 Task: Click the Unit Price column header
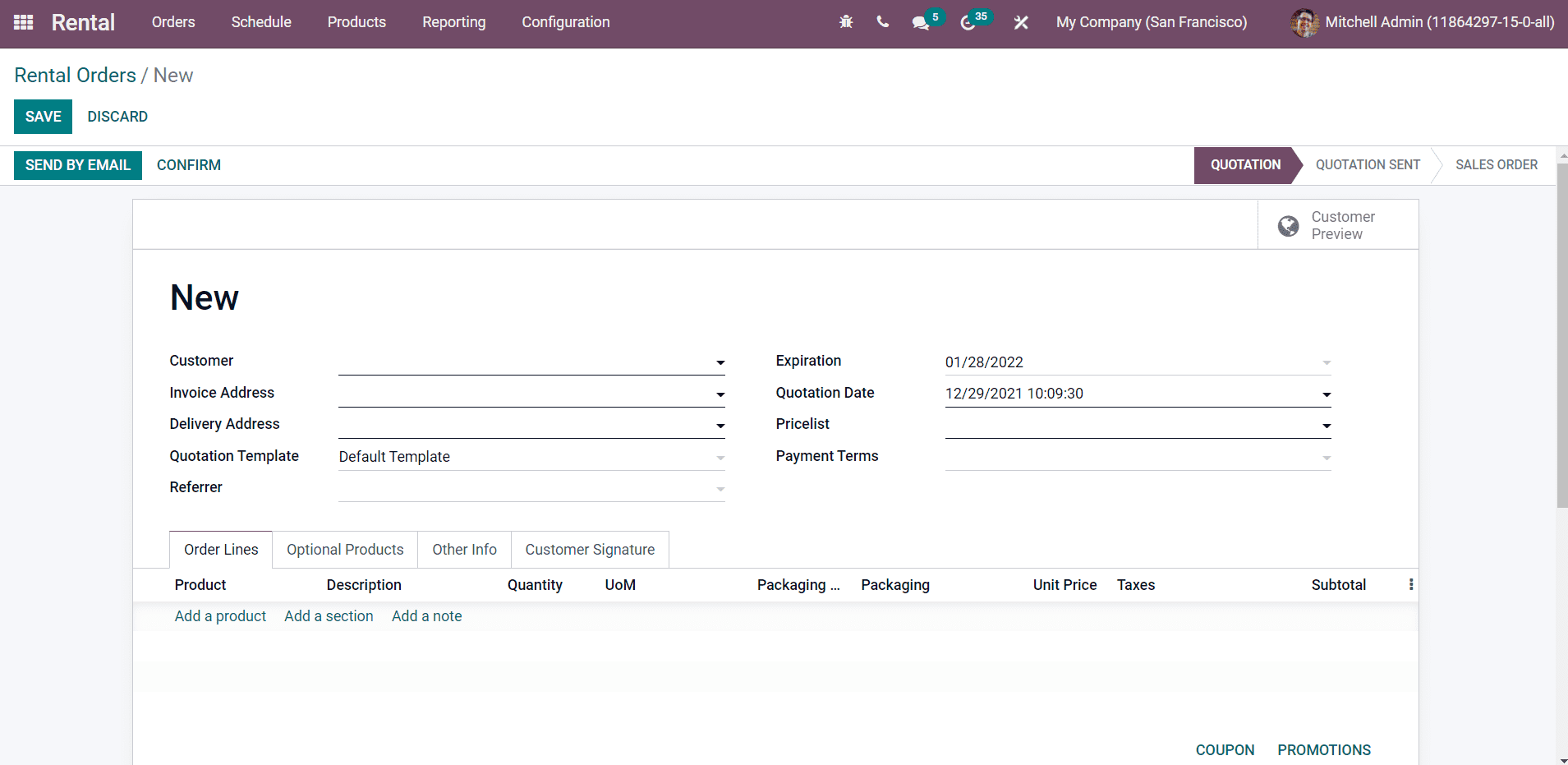coord(1064,585)
